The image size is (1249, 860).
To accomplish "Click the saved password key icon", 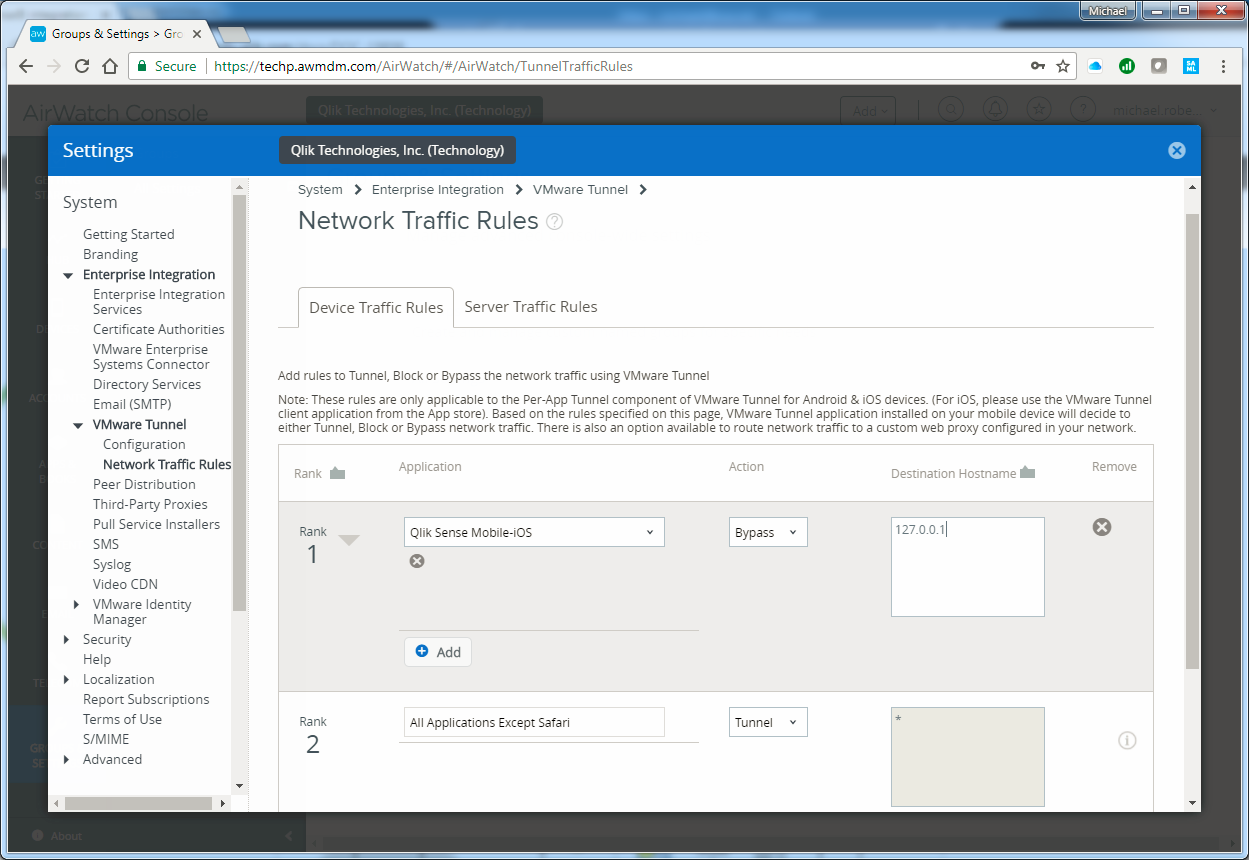I will coord(1038,66).
